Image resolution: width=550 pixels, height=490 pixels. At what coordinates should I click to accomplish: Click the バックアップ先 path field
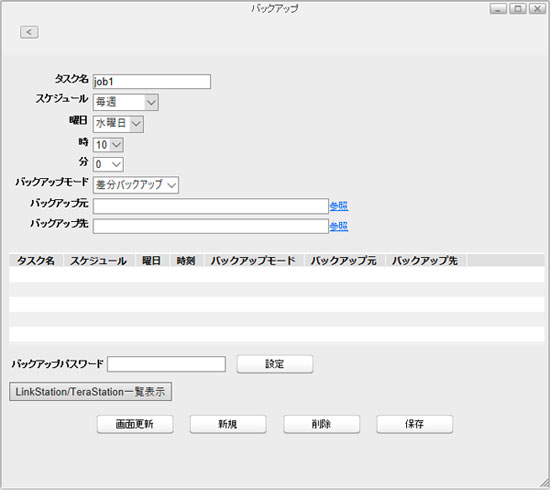coord(210,226)
